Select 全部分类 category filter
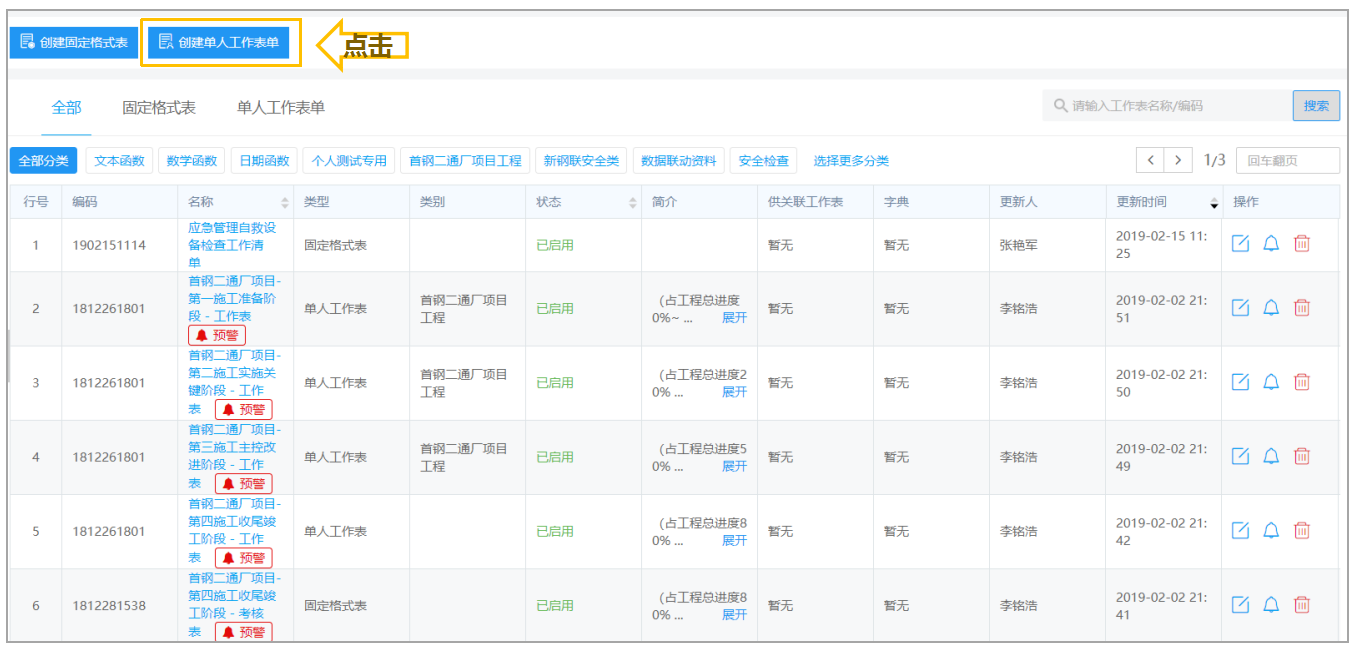Image resolution: width=1354 pixels, height=649 pixels. [x=43, y=160]
